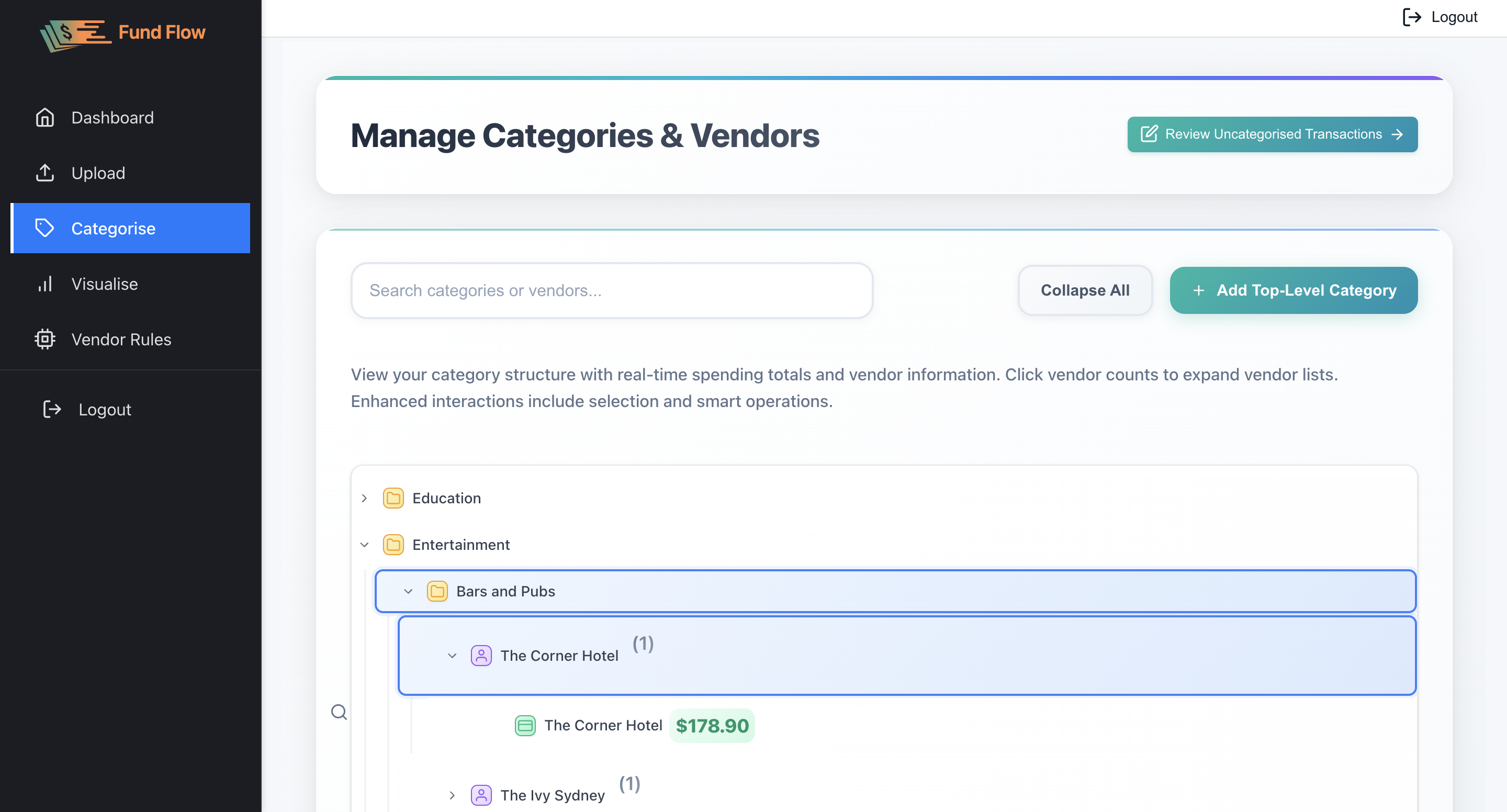Click the top-right Logout icon
This screenshot has width=1507, height=812.
pos(1412,17)
